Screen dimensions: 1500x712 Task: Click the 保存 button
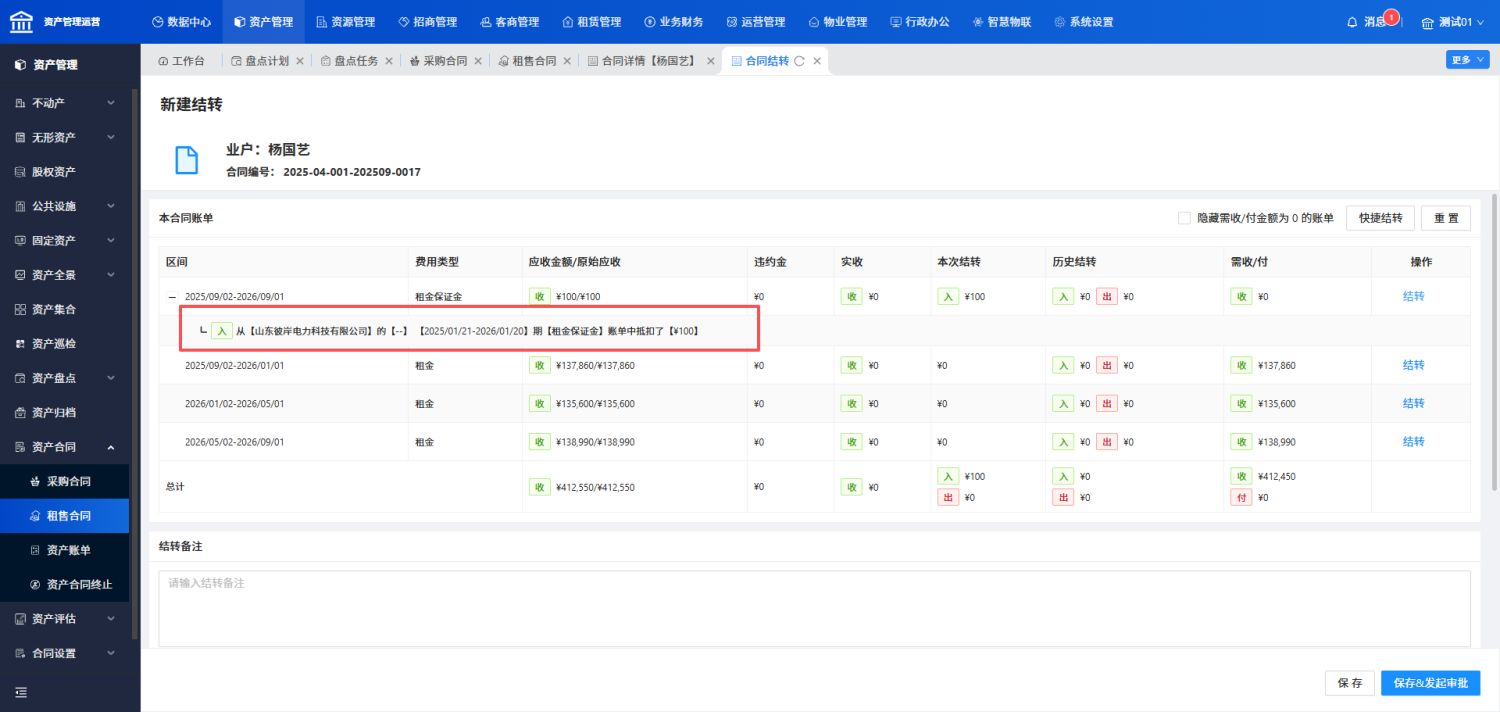1349,683
